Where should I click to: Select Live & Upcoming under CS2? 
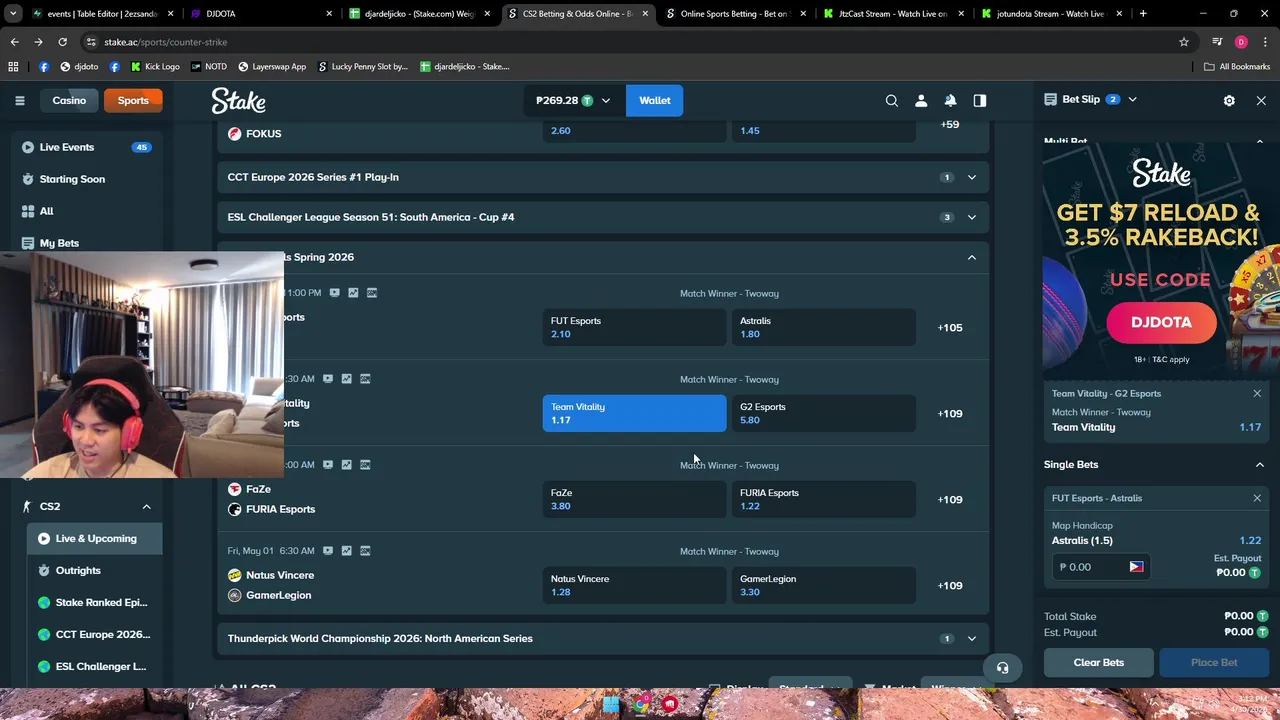(x=94, y=538)
